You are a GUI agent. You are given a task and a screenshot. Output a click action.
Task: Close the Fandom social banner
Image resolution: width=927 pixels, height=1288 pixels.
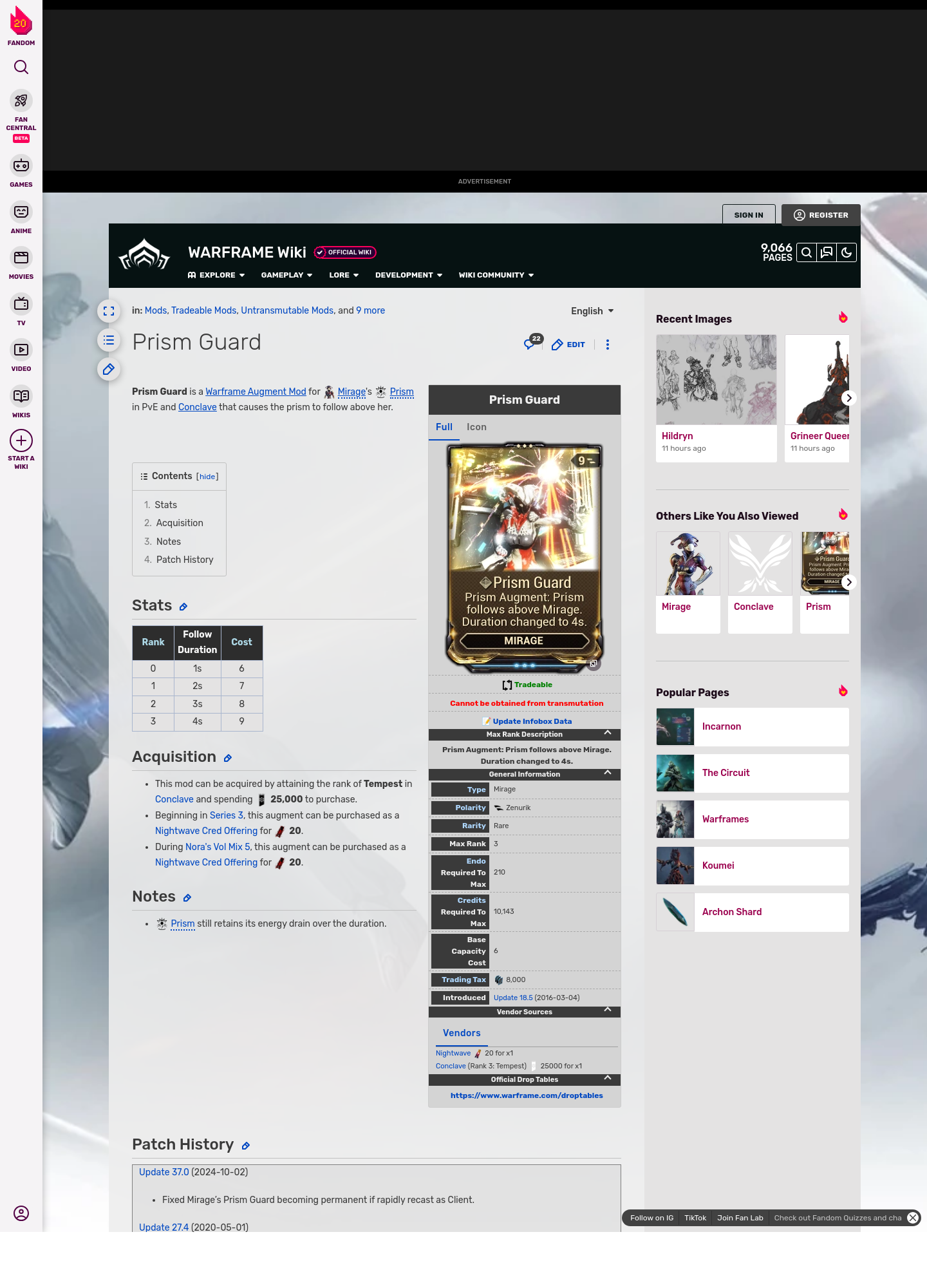[x=913, y=1218]
